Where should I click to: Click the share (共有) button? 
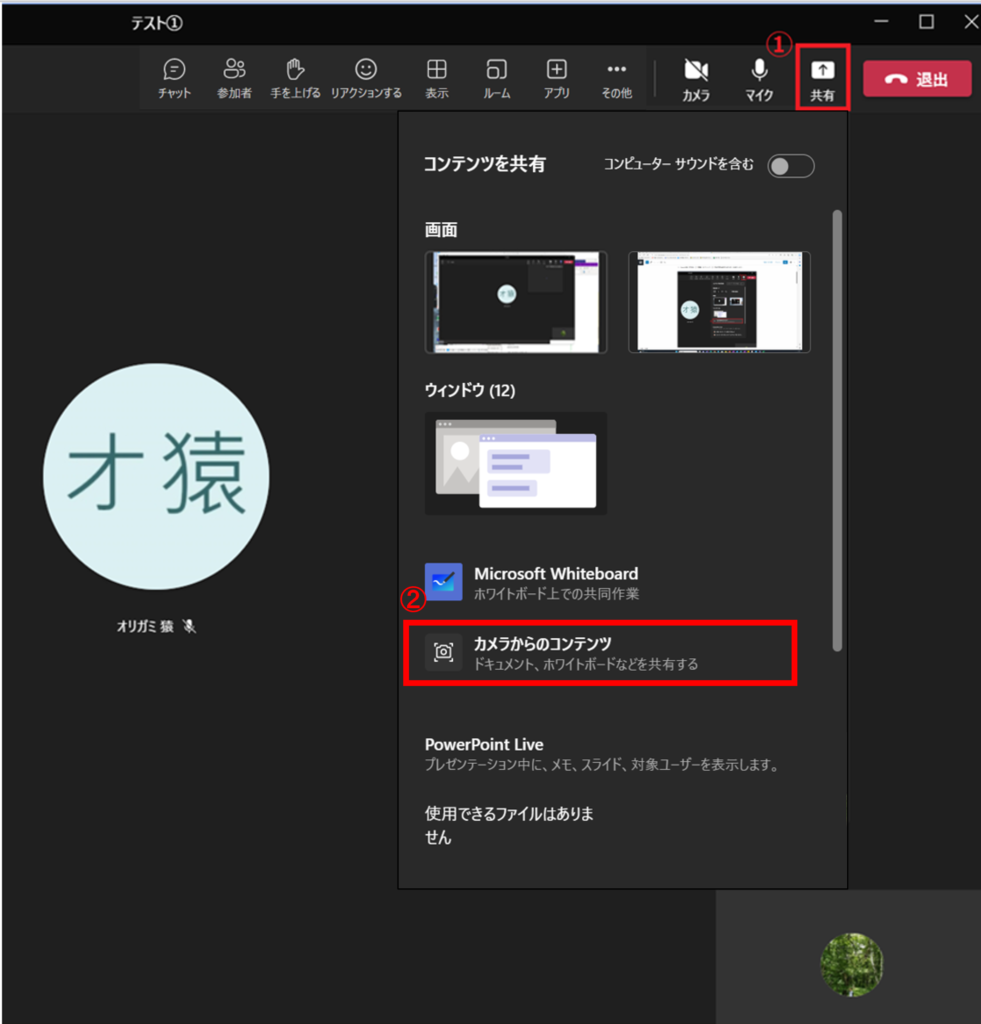pyautogui.click(x=822, y=78)
